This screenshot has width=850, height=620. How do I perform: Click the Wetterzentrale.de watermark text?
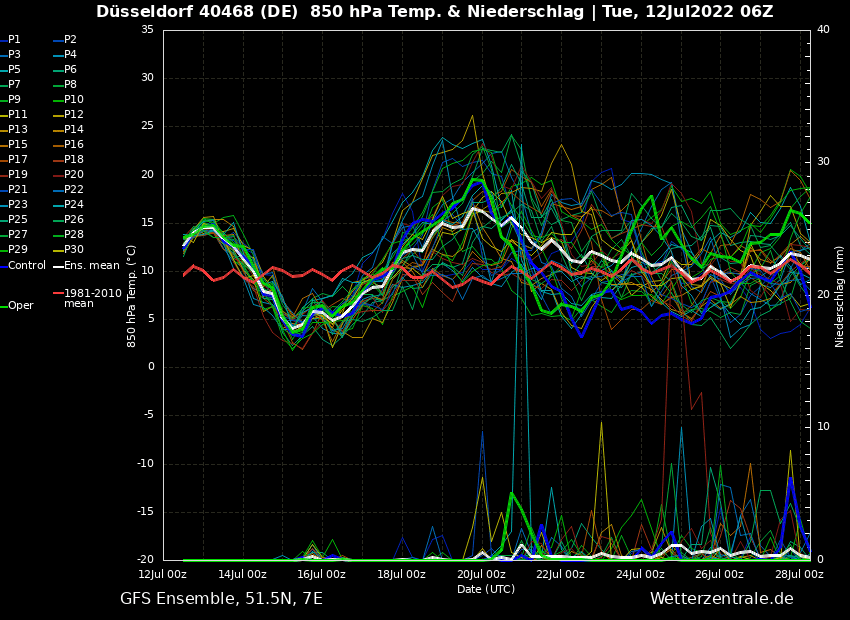coord(721,599)
